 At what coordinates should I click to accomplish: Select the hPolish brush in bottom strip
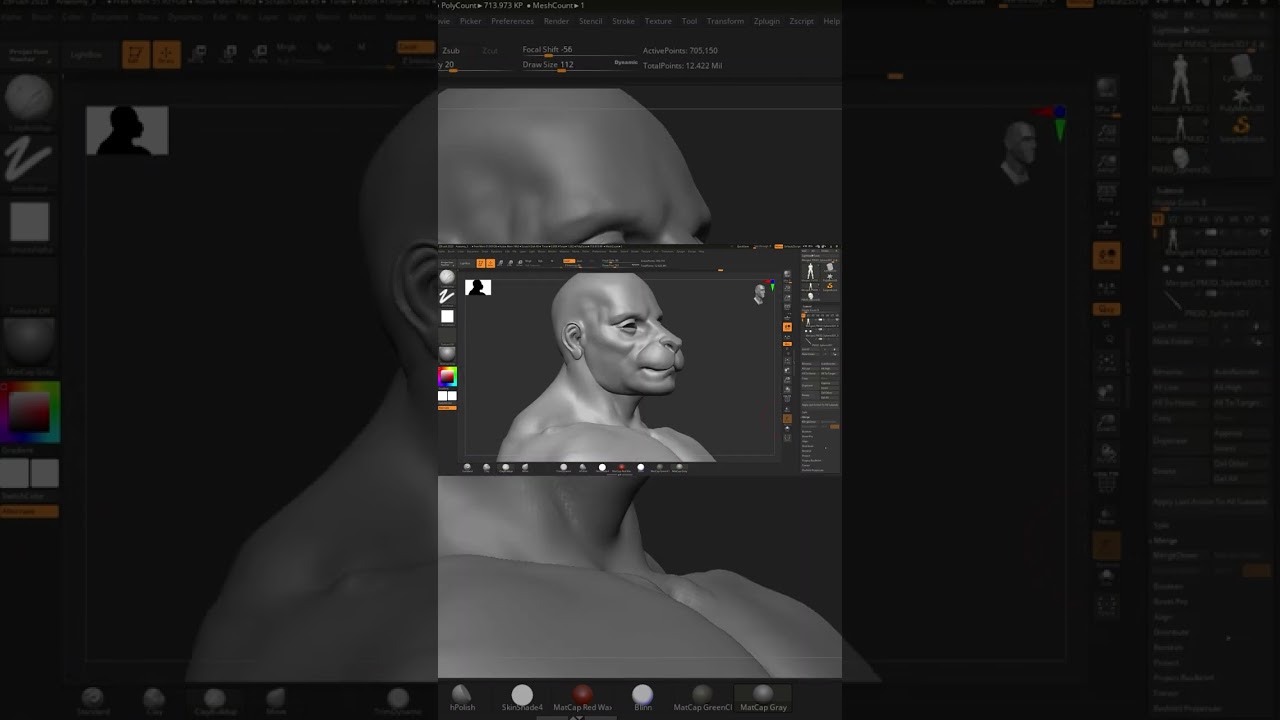462,697
